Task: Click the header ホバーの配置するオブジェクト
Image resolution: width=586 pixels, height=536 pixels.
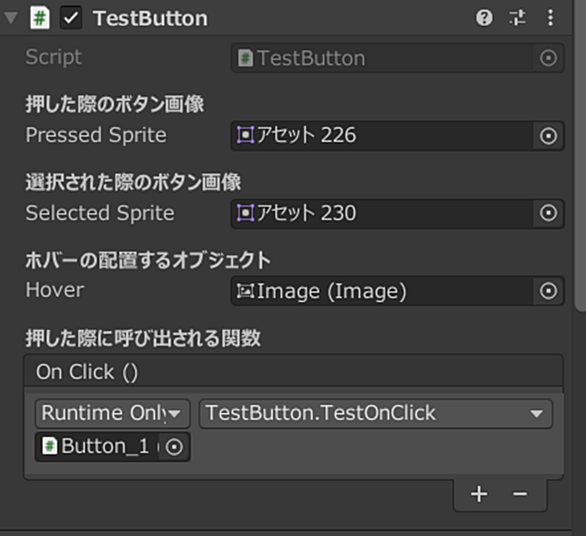Action: click(x=148, y=260)
